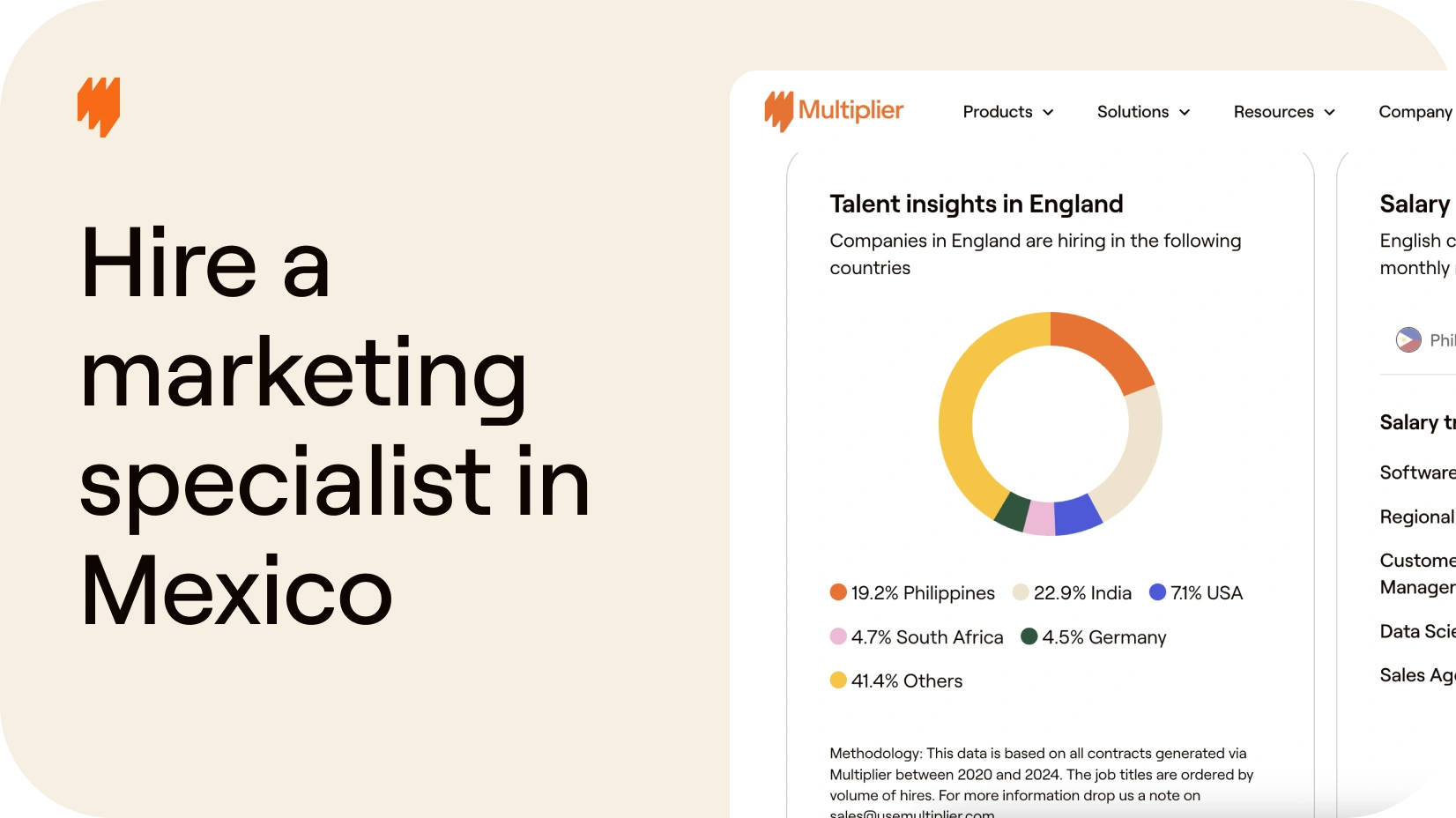
Task: Click the beige India legend dot
Action: (1021, 592)
